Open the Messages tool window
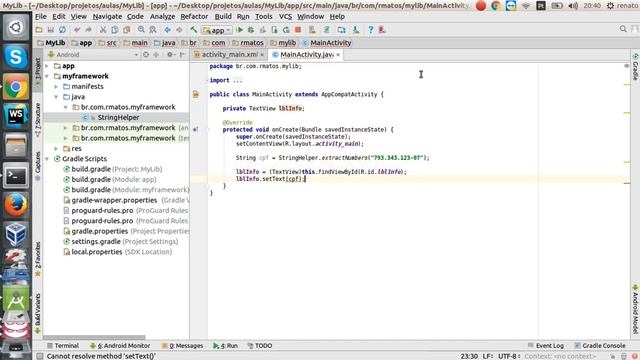This screenshot has width=640, height=360. click(182, 346)
